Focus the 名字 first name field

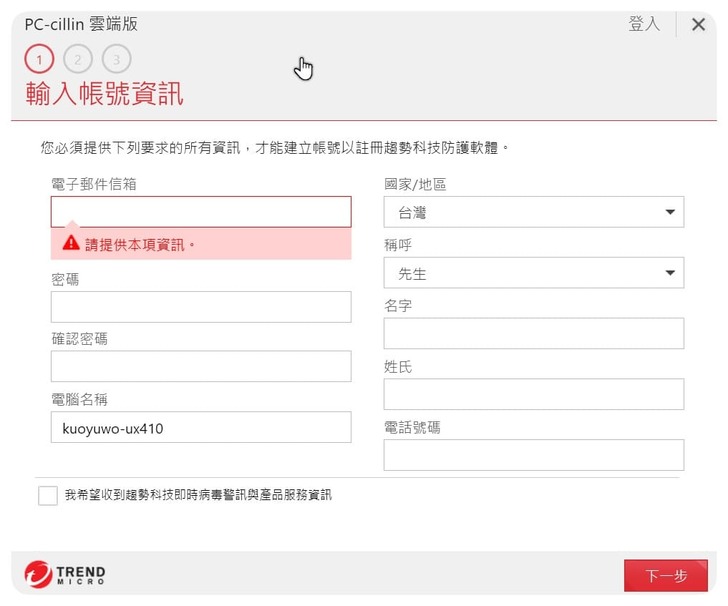534,334
